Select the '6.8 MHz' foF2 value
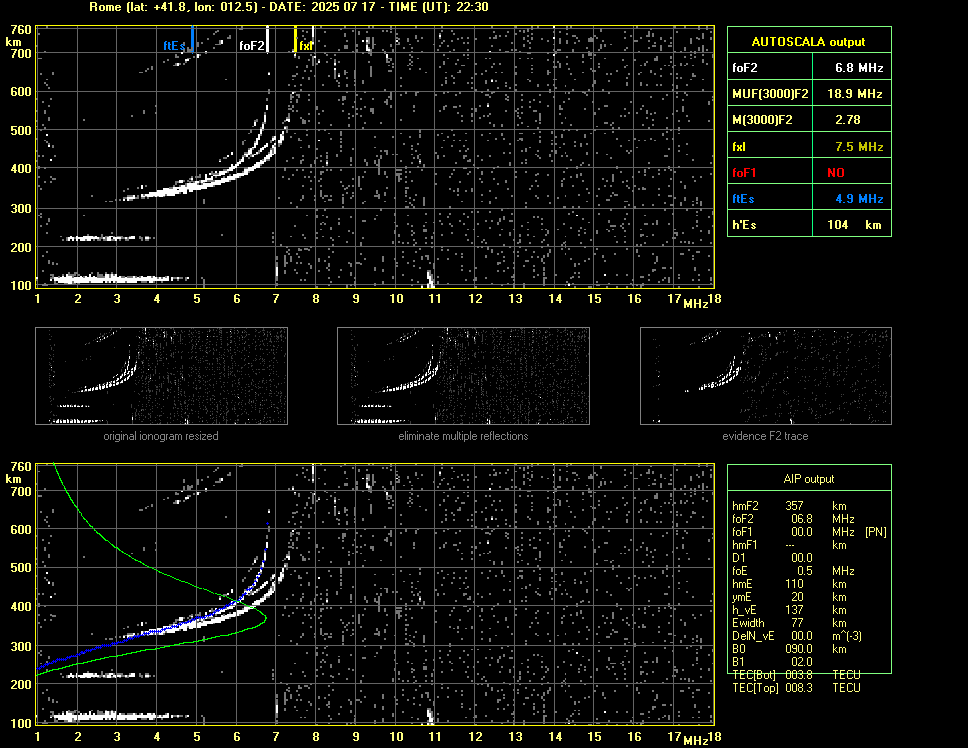This screenshot has width=968, height=748. click(x=859, y=68)
